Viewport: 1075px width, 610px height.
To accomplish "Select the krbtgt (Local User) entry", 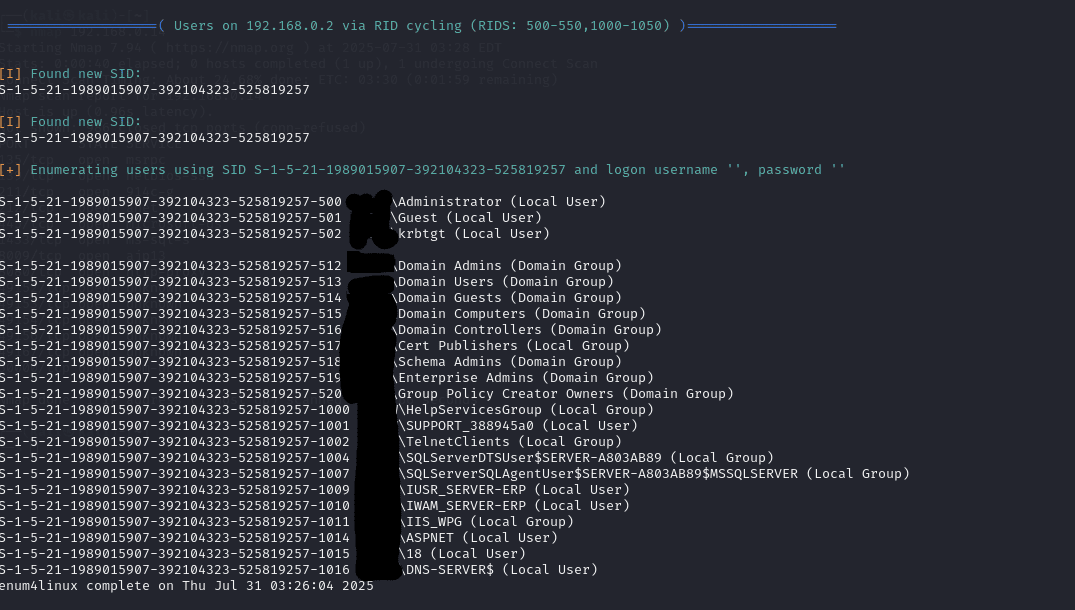I will tap(473, 234).
